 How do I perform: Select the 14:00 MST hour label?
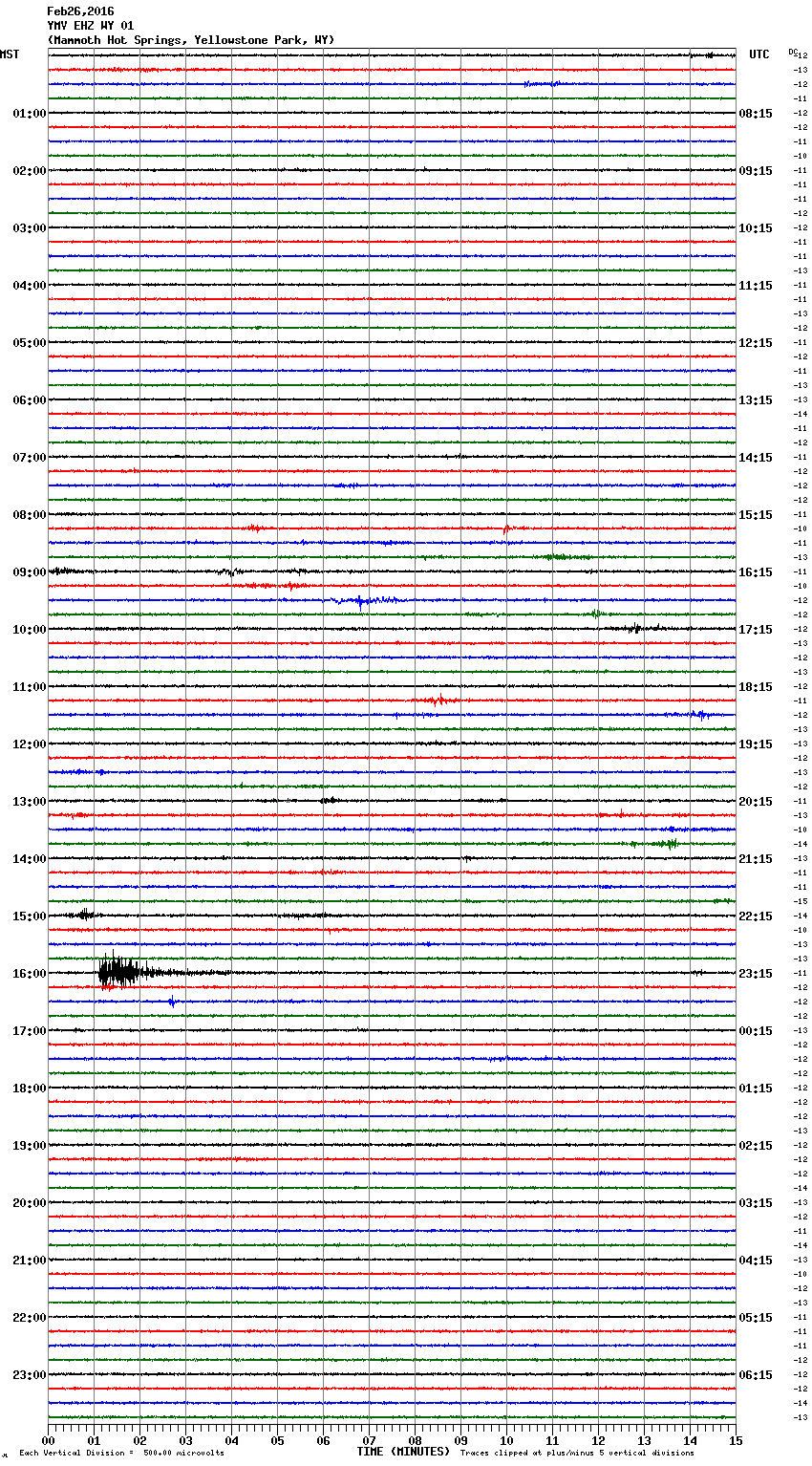coord(30,859)
